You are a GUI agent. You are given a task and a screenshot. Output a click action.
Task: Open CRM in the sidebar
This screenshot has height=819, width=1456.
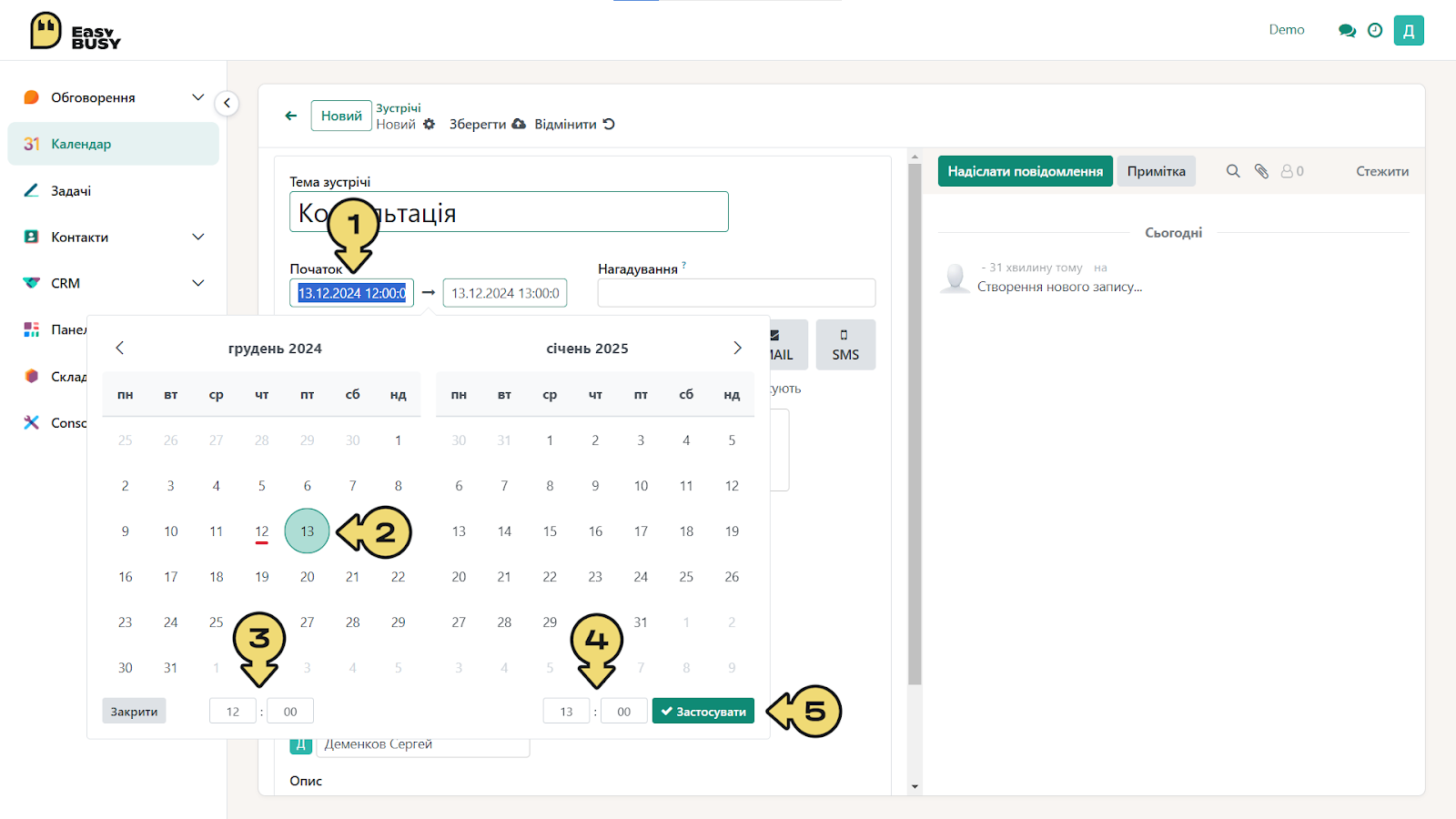pos(66,283)
